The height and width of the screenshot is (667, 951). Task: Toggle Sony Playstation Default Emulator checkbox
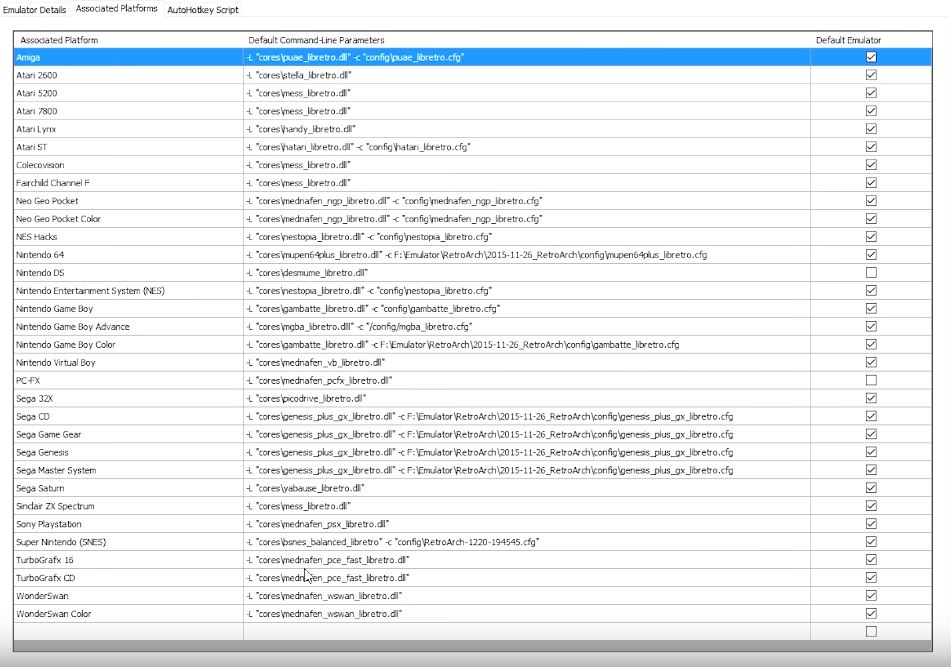pyautogui.click(x=871, y=523)
